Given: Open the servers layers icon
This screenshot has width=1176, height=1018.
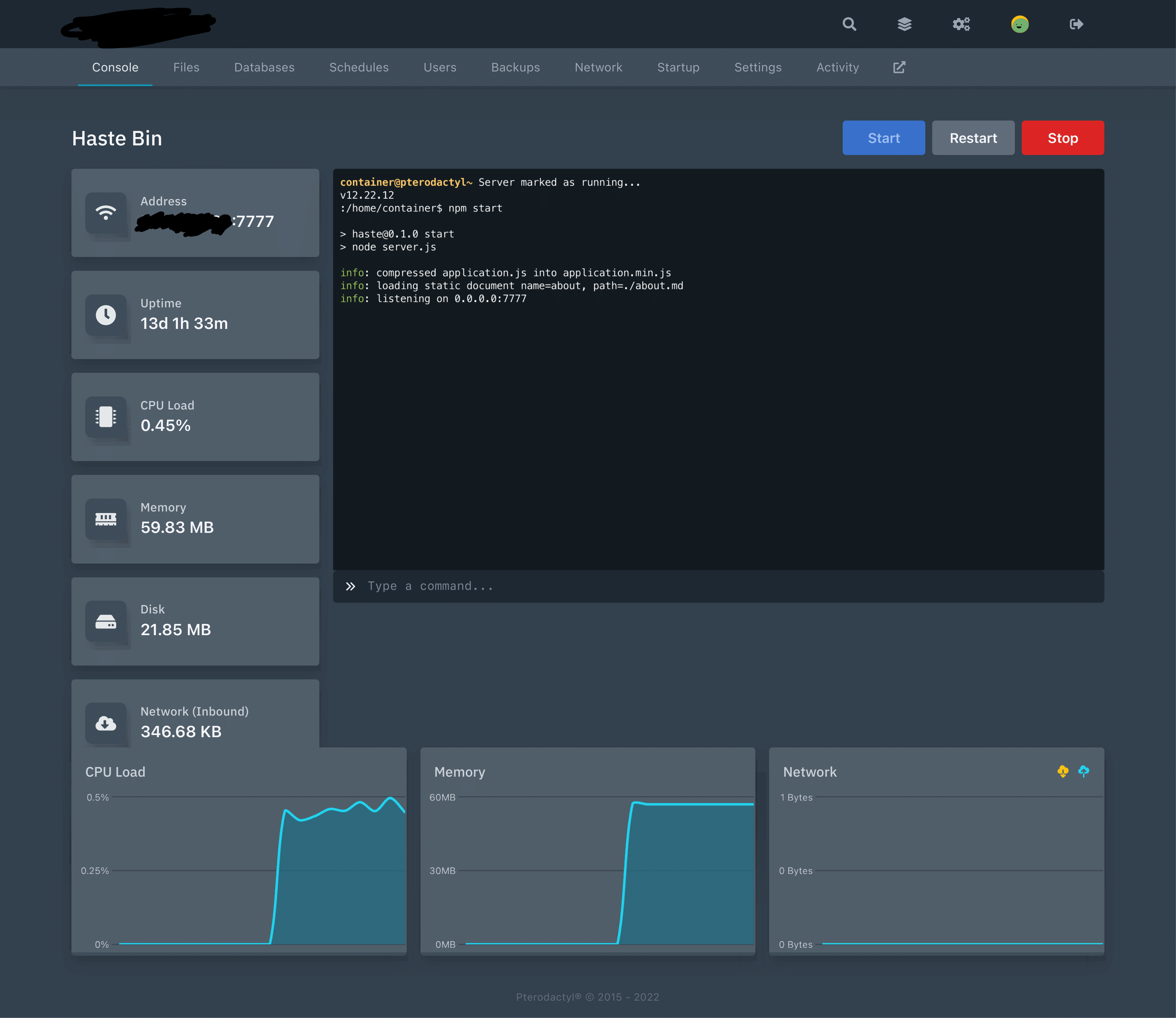Looking at the screenshot, I should click(905, 24).
